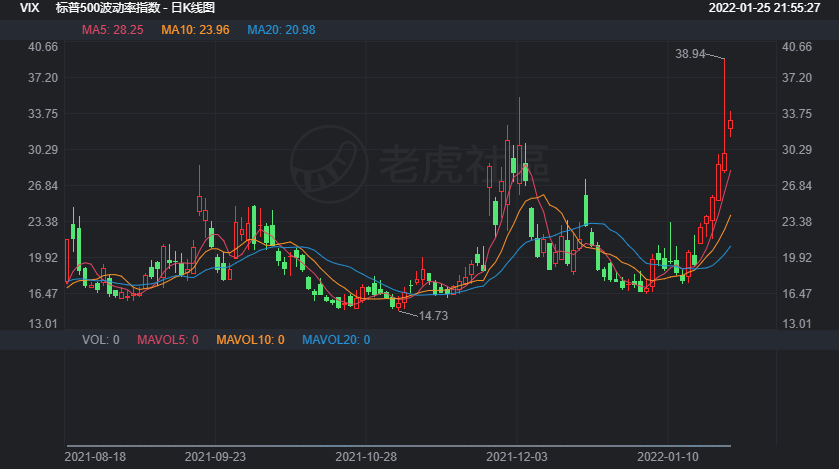The width and height of the screenshot is (839, 469).
Task: Click the latest red candlestick near 33.75
Action: [730, 124]
